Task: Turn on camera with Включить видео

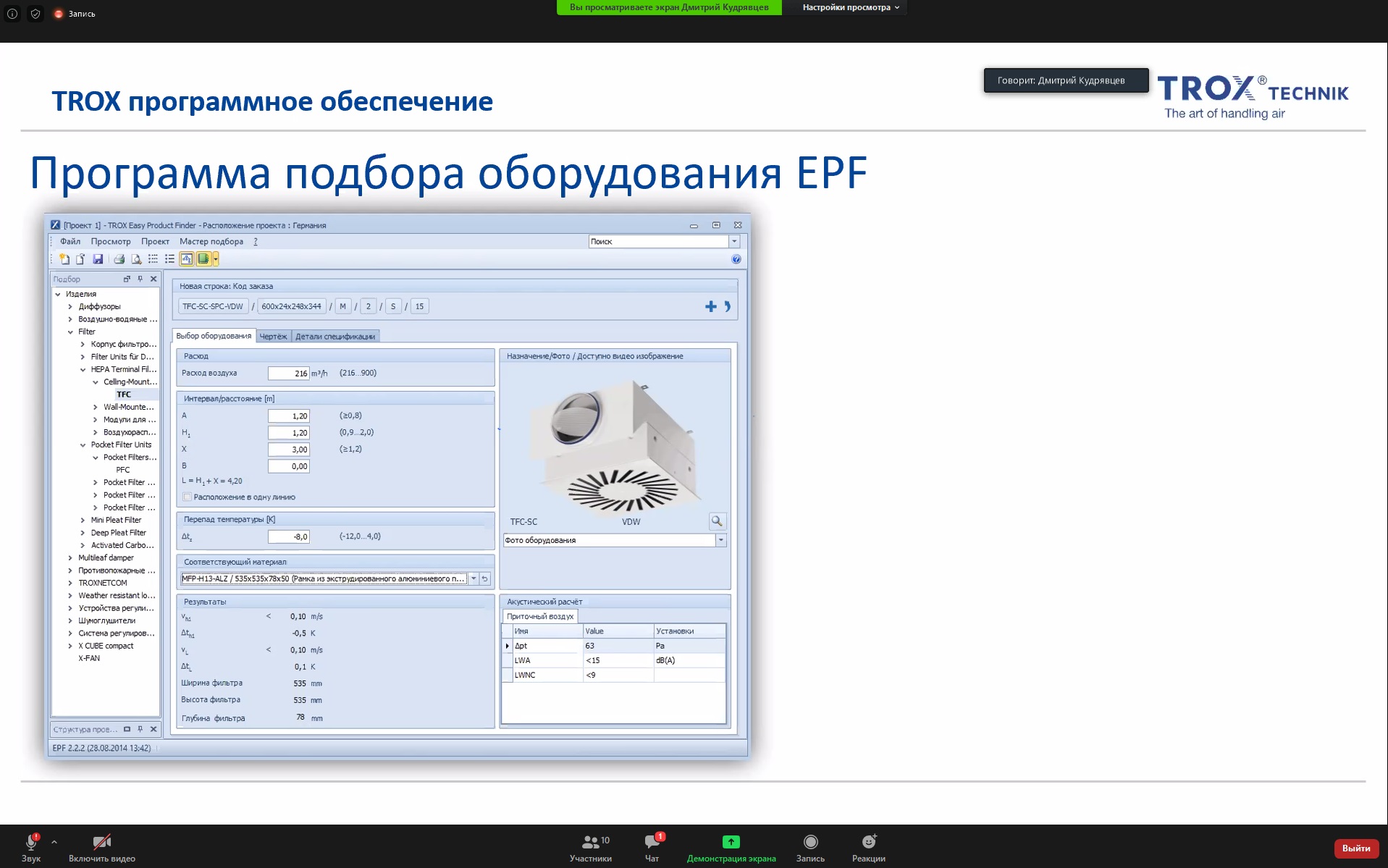Action: [102, 847]
